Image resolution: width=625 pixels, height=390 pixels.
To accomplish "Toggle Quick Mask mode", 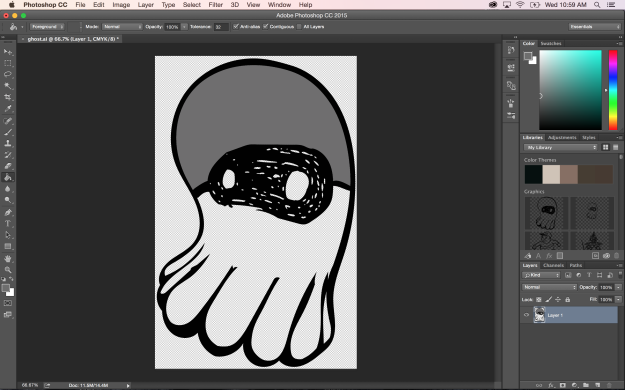I will [8, 303].
